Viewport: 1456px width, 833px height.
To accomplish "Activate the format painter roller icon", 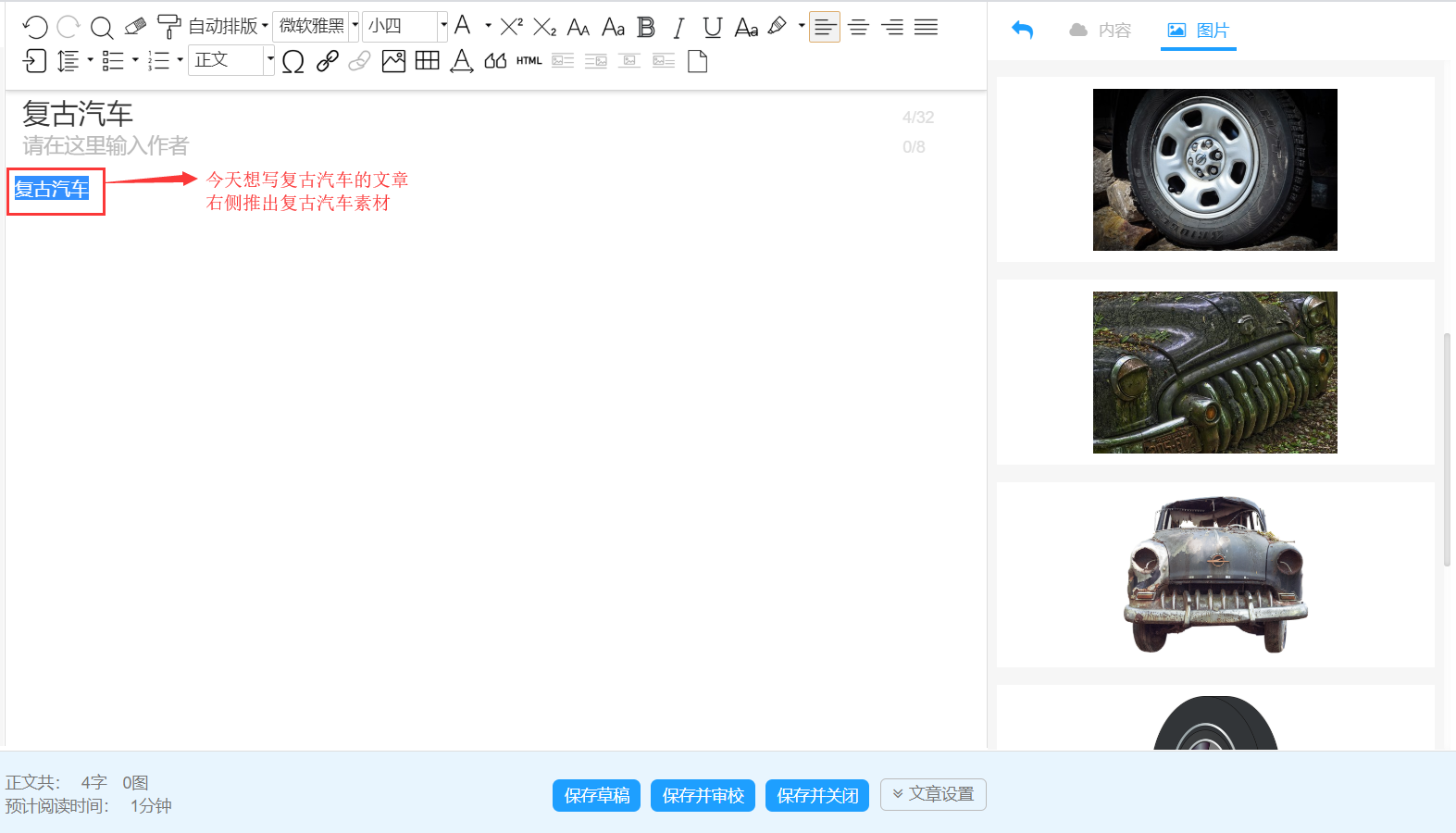I will [168, 27].
